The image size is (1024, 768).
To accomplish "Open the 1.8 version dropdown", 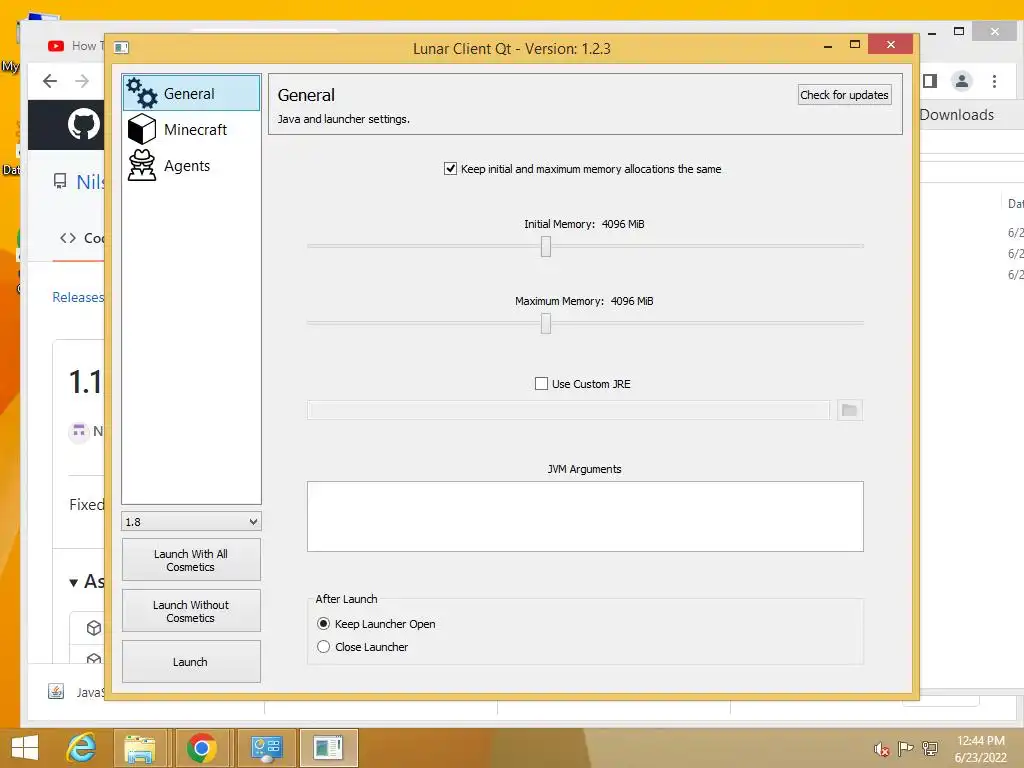I will [191, 521].
